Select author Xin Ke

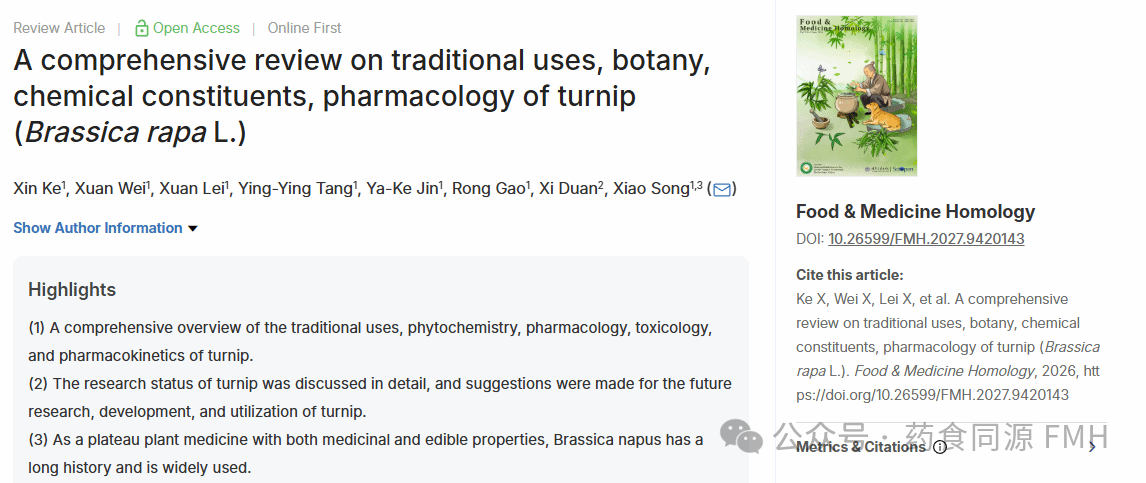37,189
